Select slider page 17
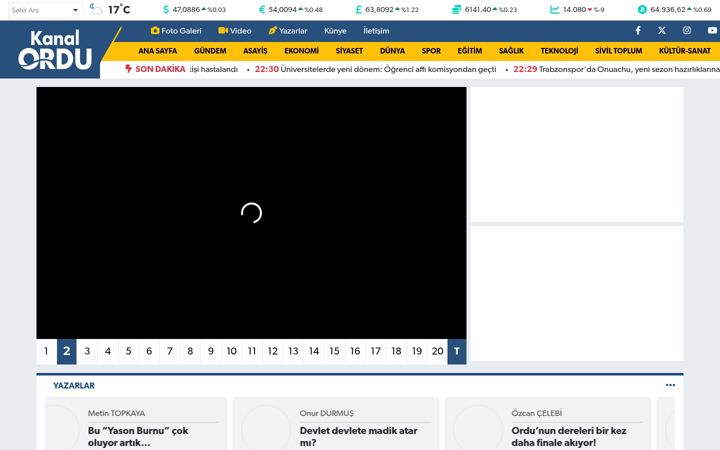Image resolution: width=720 pixels, height=450 pixels. click(376, 351)
